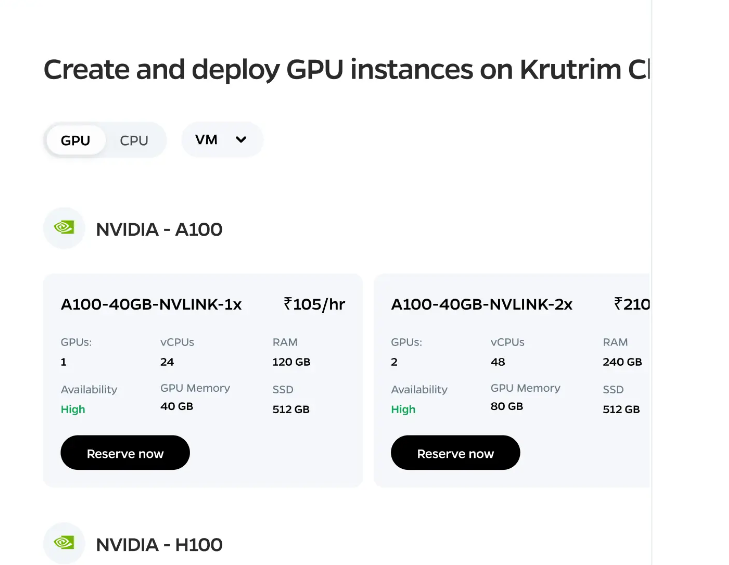The width and height of the screenshot is (729, 565).
Task: Click the High availability status on 1x card
Action: pos(73,409)
